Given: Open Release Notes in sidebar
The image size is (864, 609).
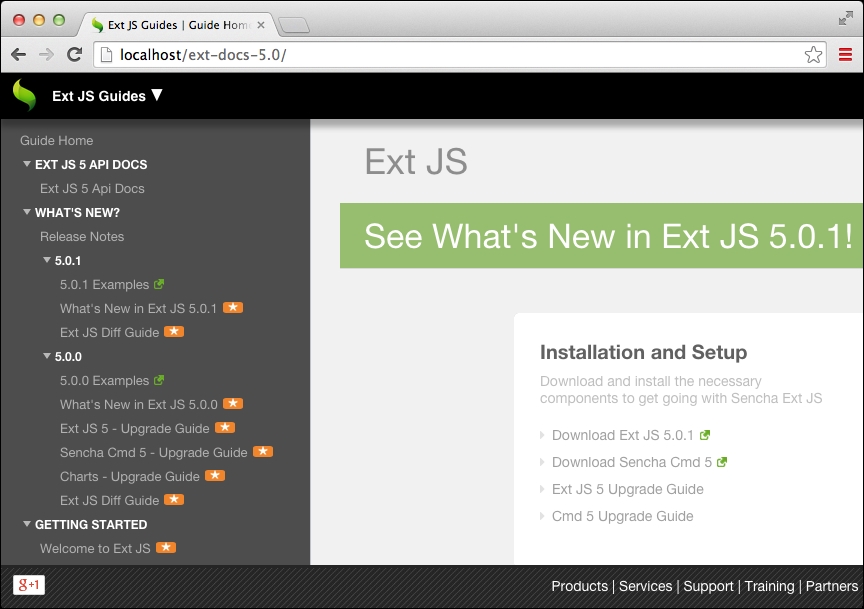Looking at the screenshot, I should tap(82, 236).
